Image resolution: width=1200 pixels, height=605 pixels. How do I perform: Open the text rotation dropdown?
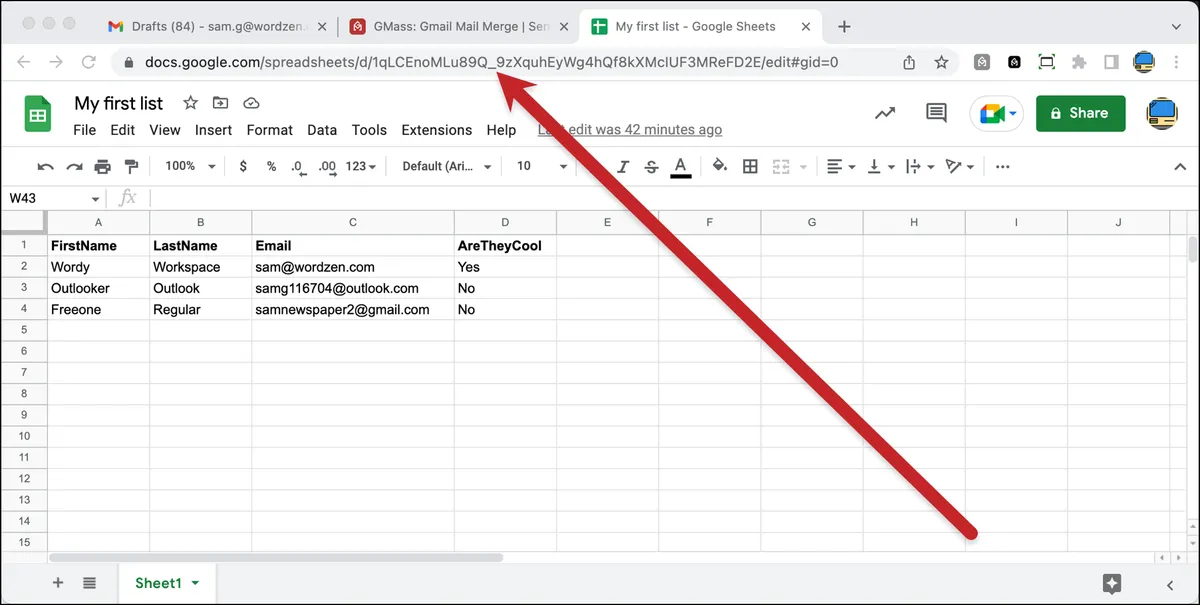(959, 167)
